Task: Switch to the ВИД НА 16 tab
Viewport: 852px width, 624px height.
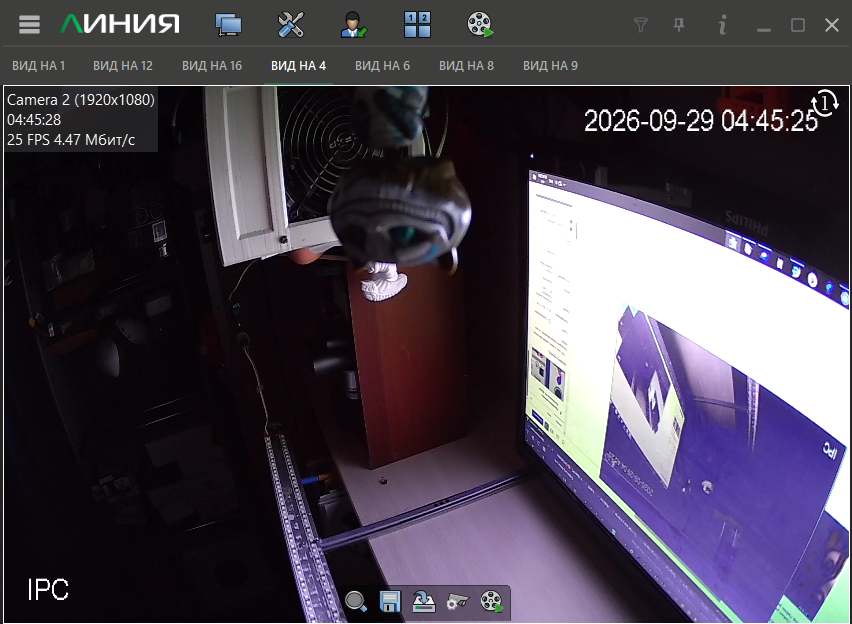Action: tap(212, 66)
